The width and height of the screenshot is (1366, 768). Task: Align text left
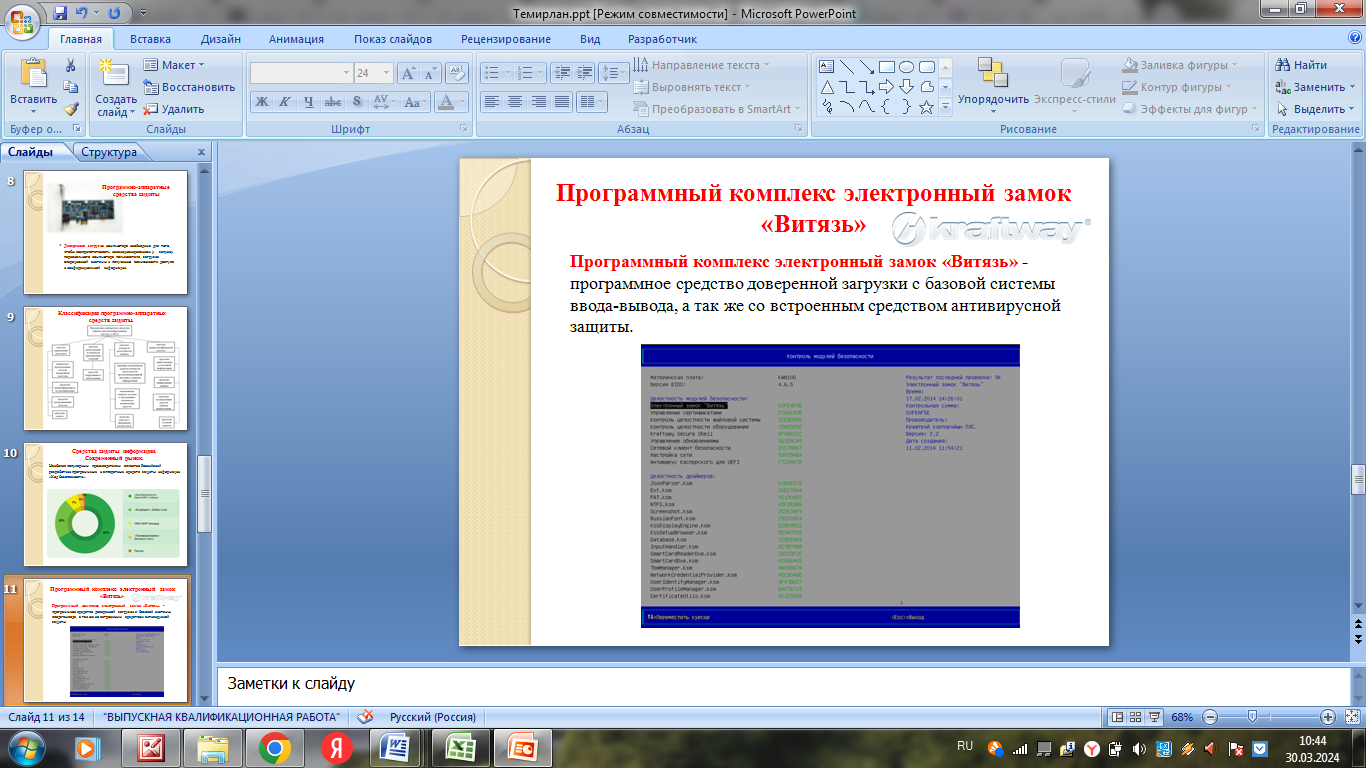coord(491,102)
